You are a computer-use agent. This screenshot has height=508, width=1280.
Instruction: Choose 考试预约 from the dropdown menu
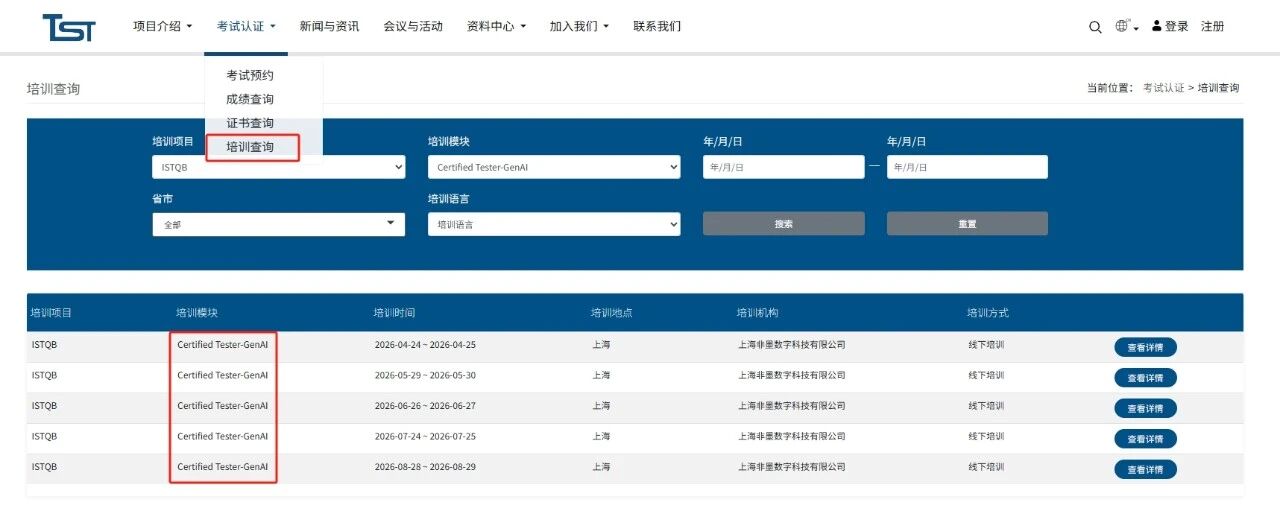coord(250,75)
